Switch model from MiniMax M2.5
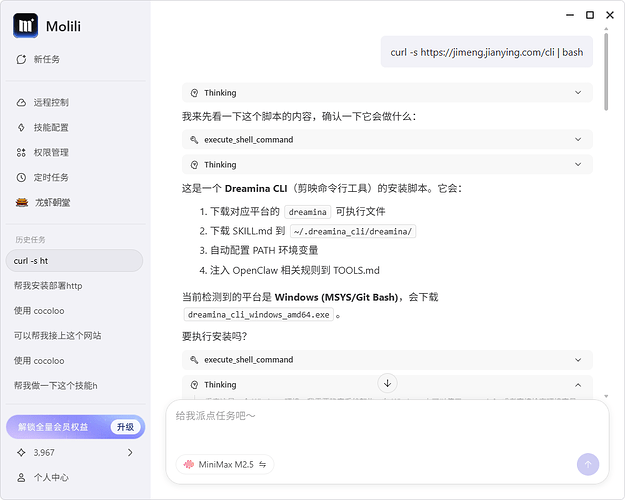Screen dimensions: 625x500 225,464
